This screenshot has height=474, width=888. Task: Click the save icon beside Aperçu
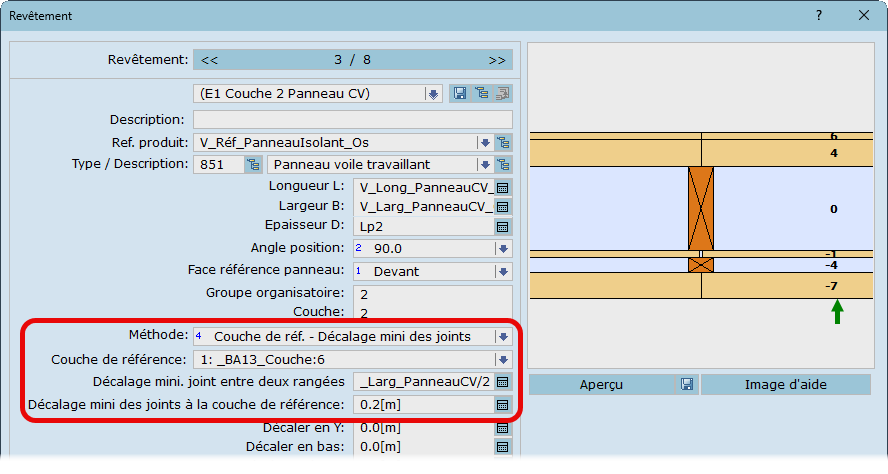point(688,385)
